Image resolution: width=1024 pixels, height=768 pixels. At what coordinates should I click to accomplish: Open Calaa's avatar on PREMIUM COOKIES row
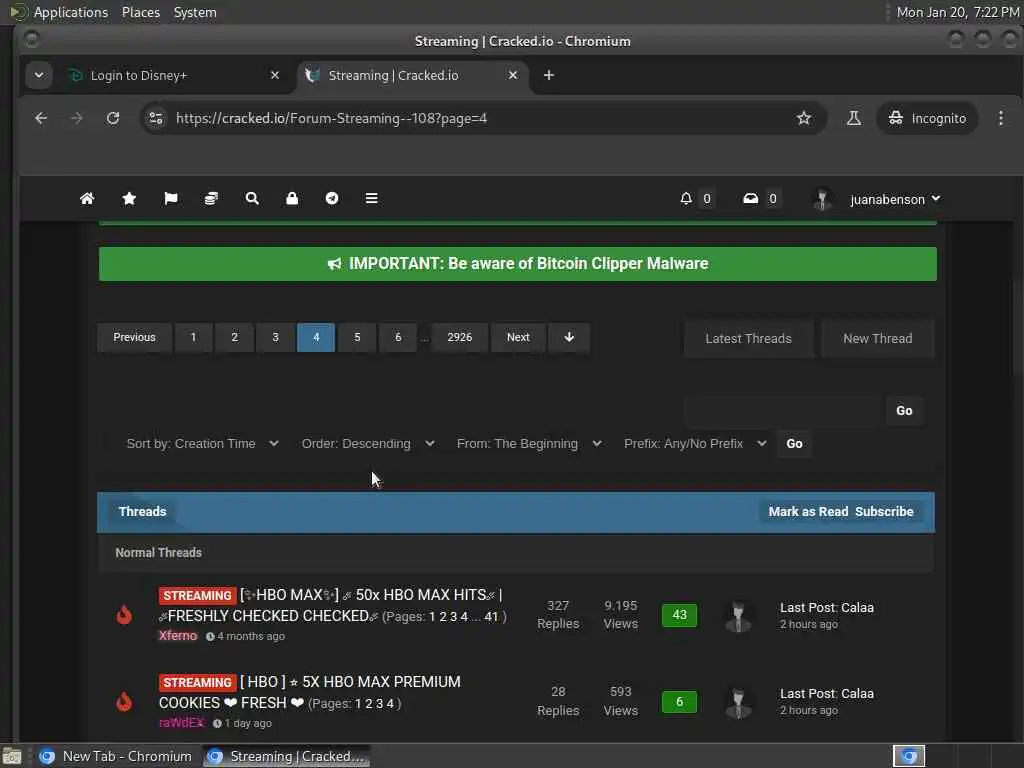coord(739,703)
